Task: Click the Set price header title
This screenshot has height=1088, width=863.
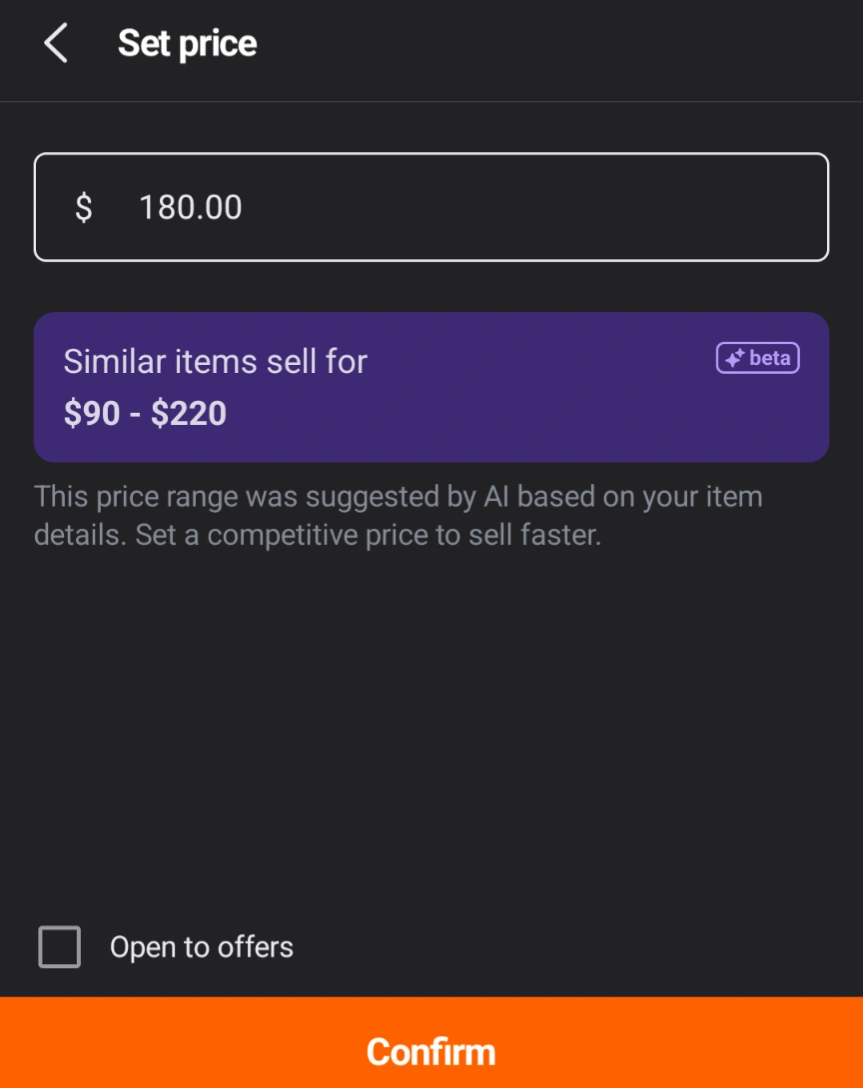Action: [x=187, y=43]
